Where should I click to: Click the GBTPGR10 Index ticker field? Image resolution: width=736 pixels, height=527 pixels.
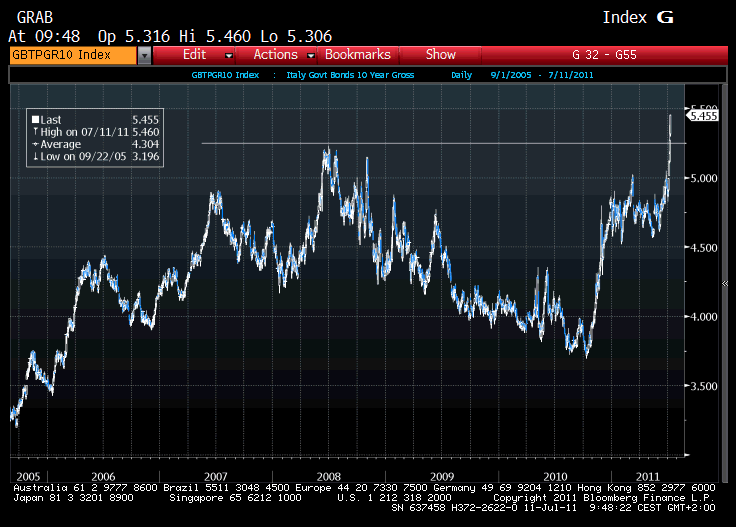(73, 55)
